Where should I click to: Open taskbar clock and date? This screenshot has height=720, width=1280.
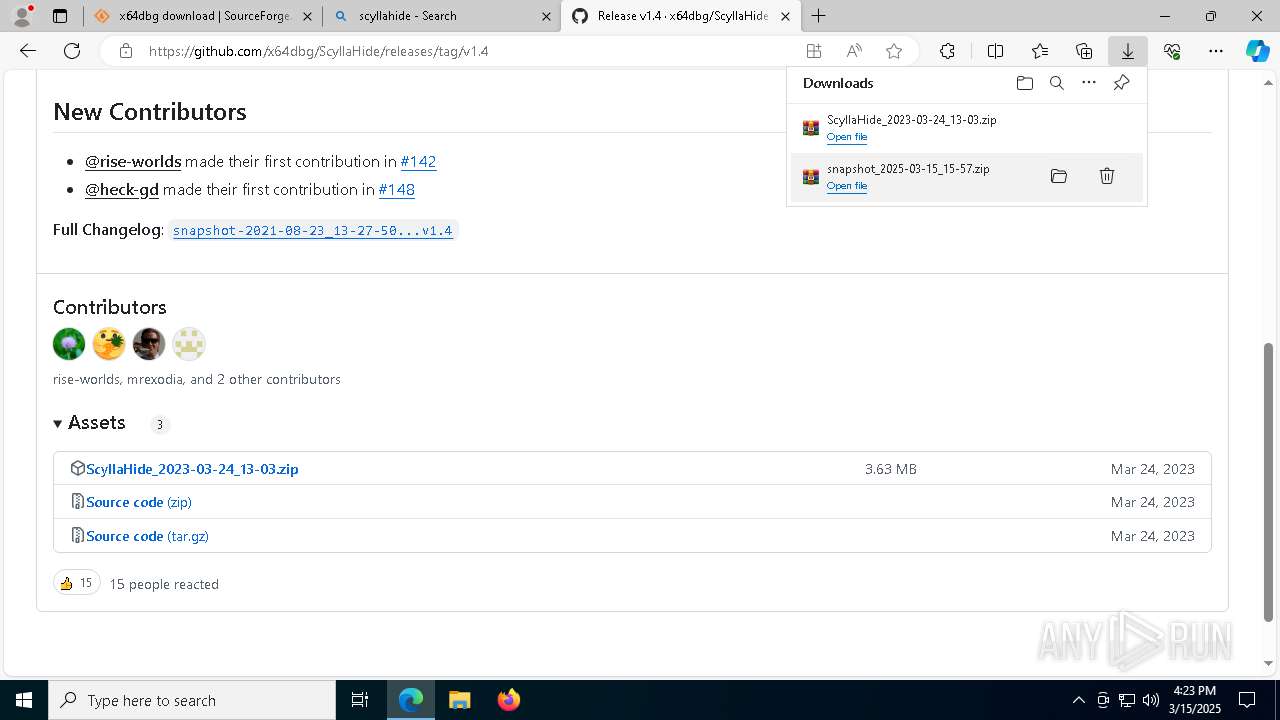(x=1194, y=700)
